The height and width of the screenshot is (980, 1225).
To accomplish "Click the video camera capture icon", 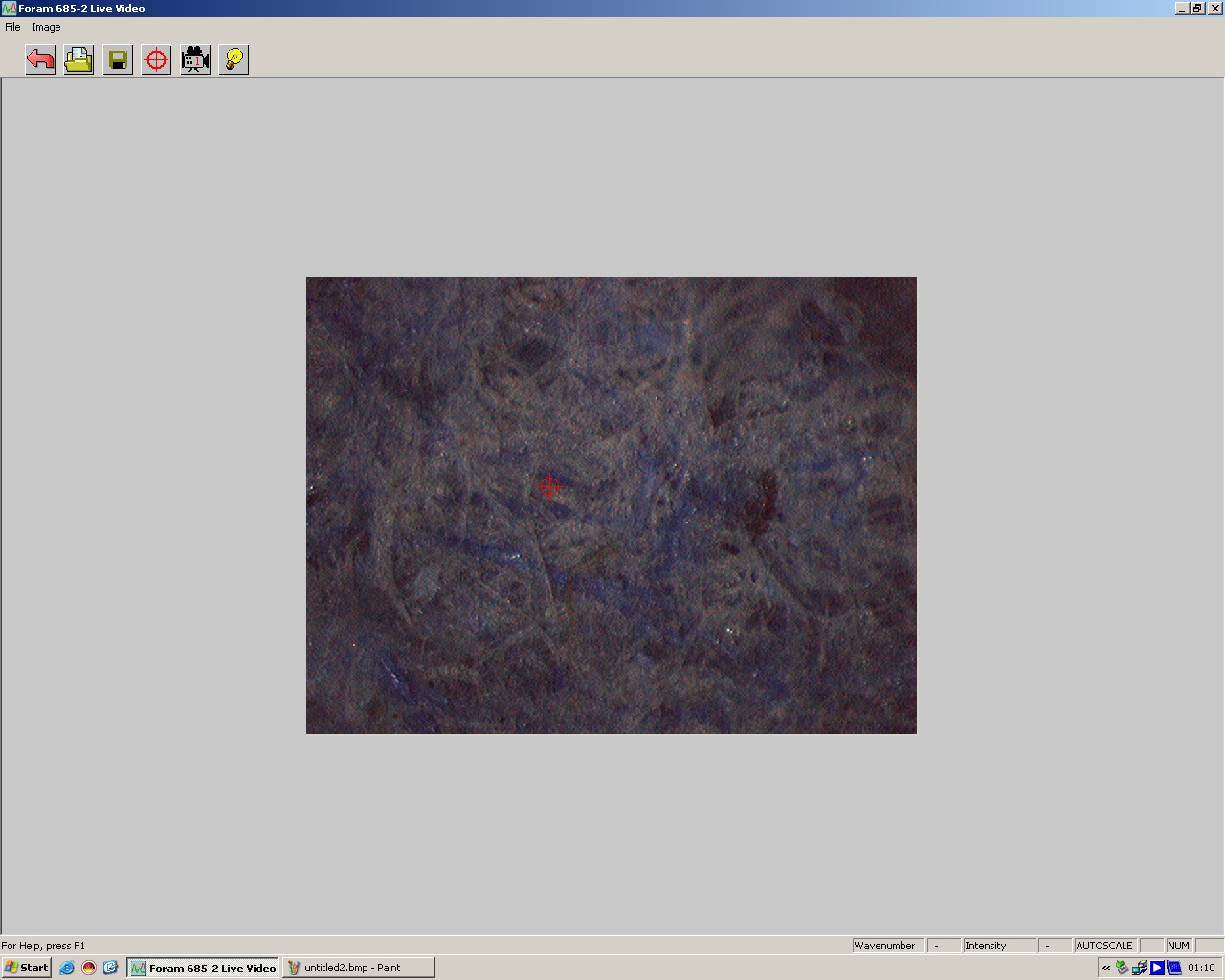I will (195, 60).
